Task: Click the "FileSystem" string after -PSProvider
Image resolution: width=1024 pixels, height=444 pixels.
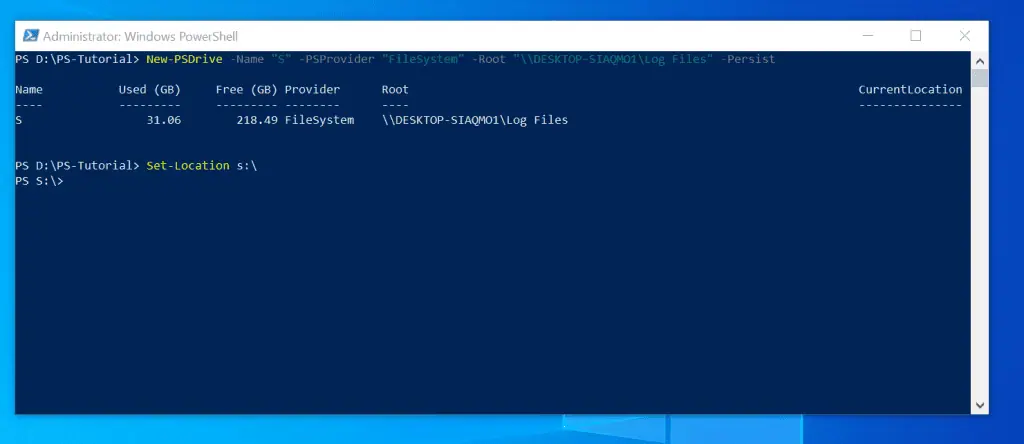Action: pyautogui.click(x=423, y=59)
